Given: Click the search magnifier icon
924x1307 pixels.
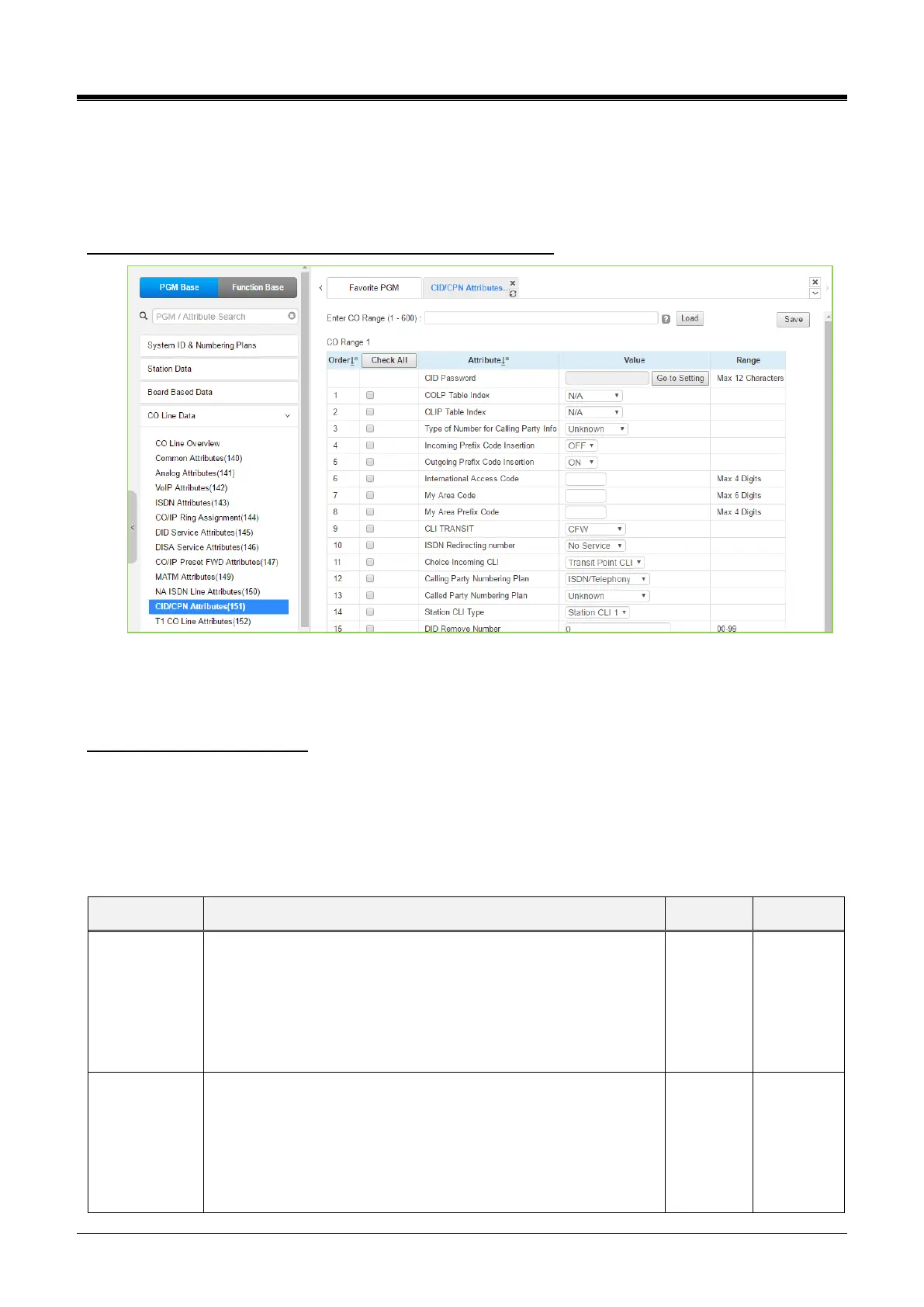Looking at the screenshot, I should [x=144, y=316].
